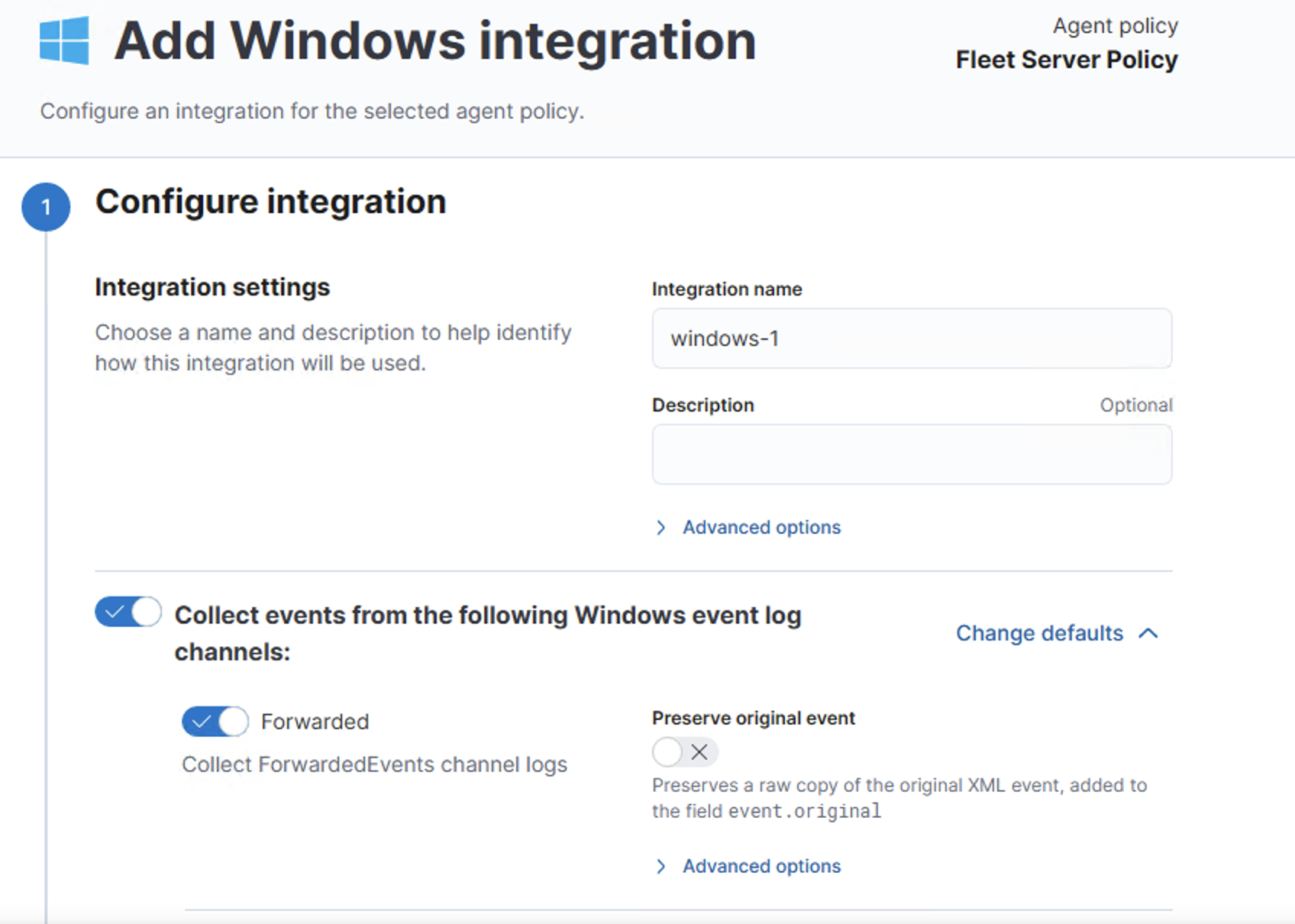1295x924 pixels.
Task: Click the Integration settings section heading
Action: click(212, 287)
